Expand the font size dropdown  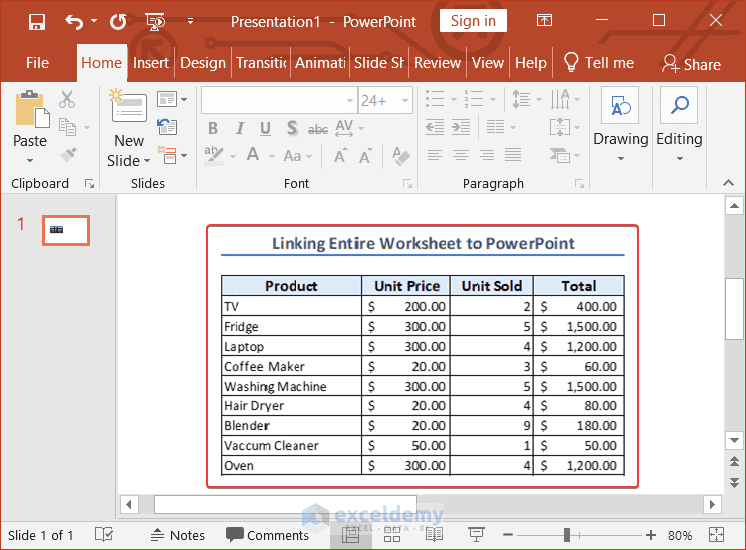pos(405,100)
